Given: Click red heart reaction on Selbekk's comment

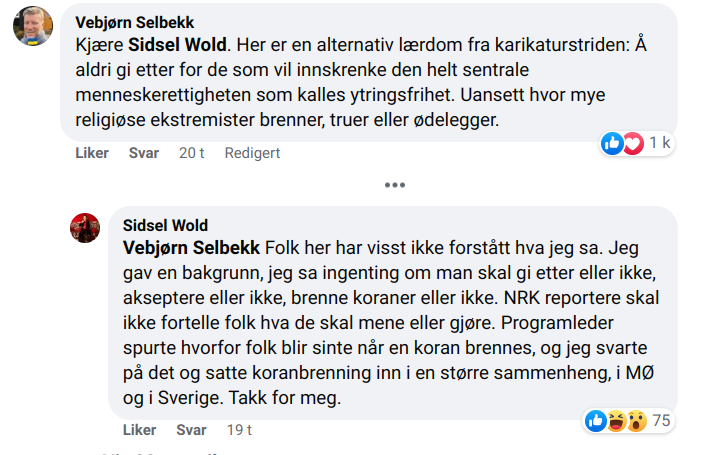Looking at the screenshot, I should 632,143.
